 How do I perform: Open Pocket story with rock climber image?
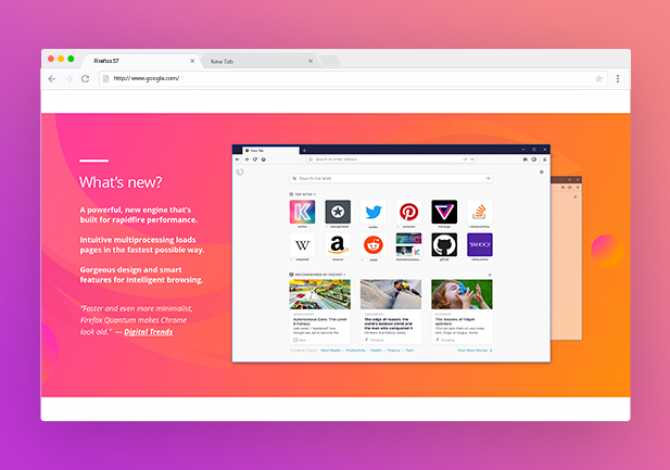tap(391, 311)
